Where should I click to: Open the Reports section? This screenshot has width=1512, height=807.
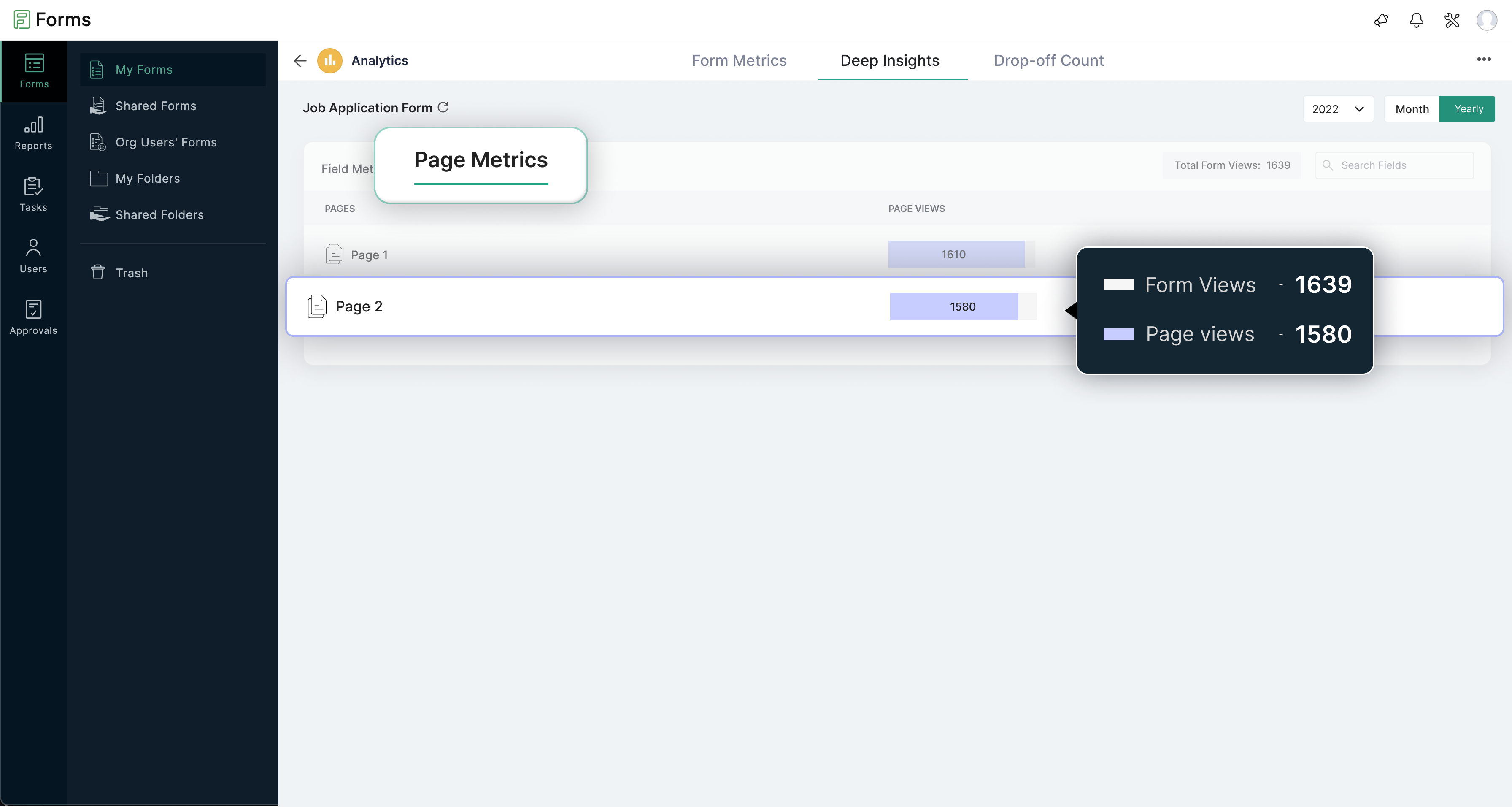[33, 133]
